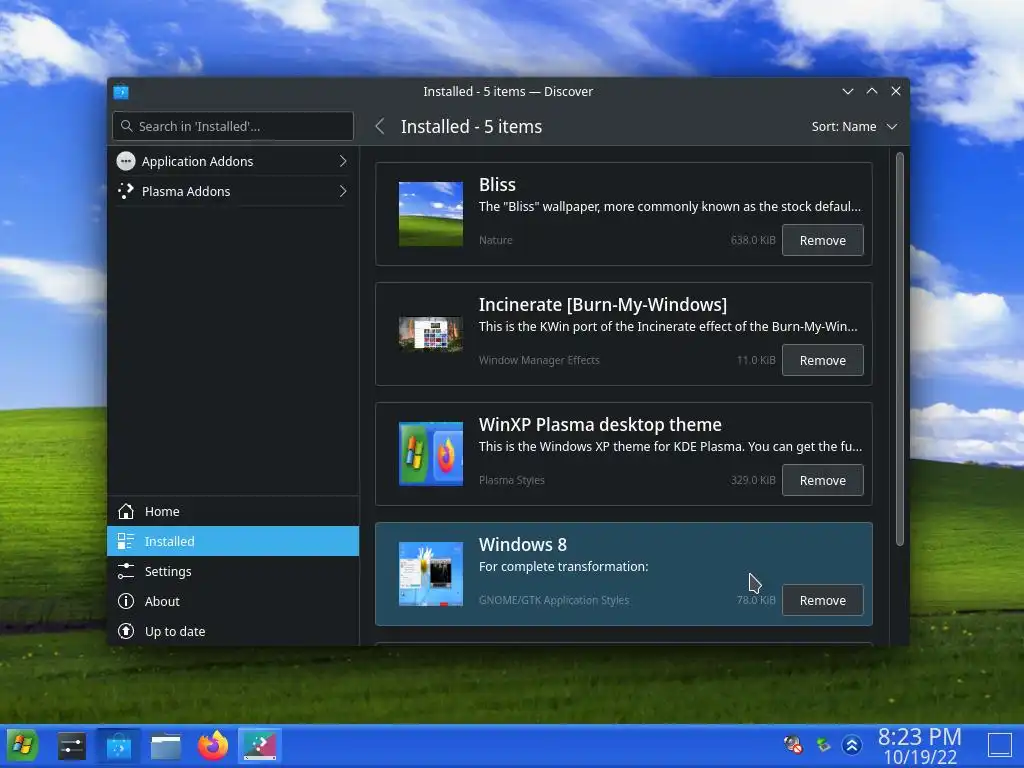Open the Sort: Name dropdown

coord(854,127)
